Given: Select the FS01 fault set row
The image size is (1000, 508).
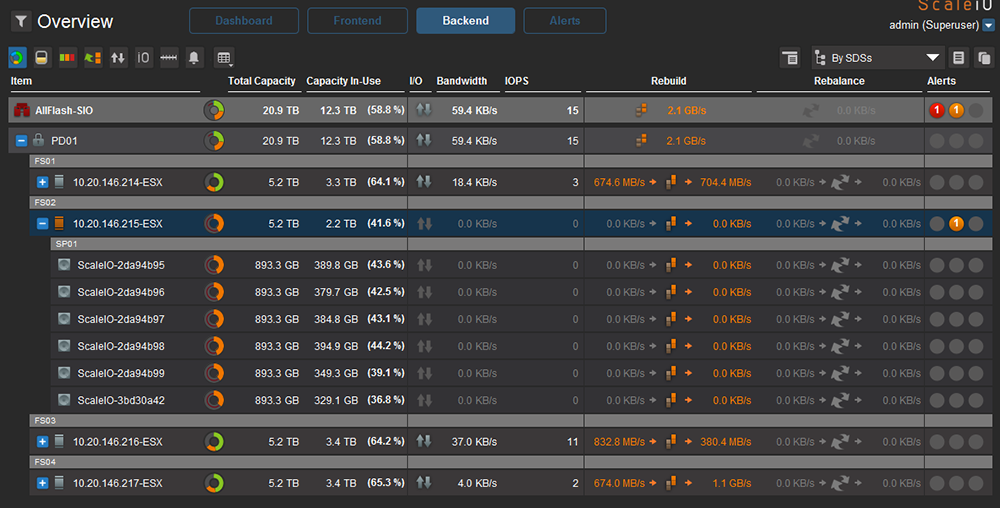Looking at the screenshot, I should (x=511, y=161).
